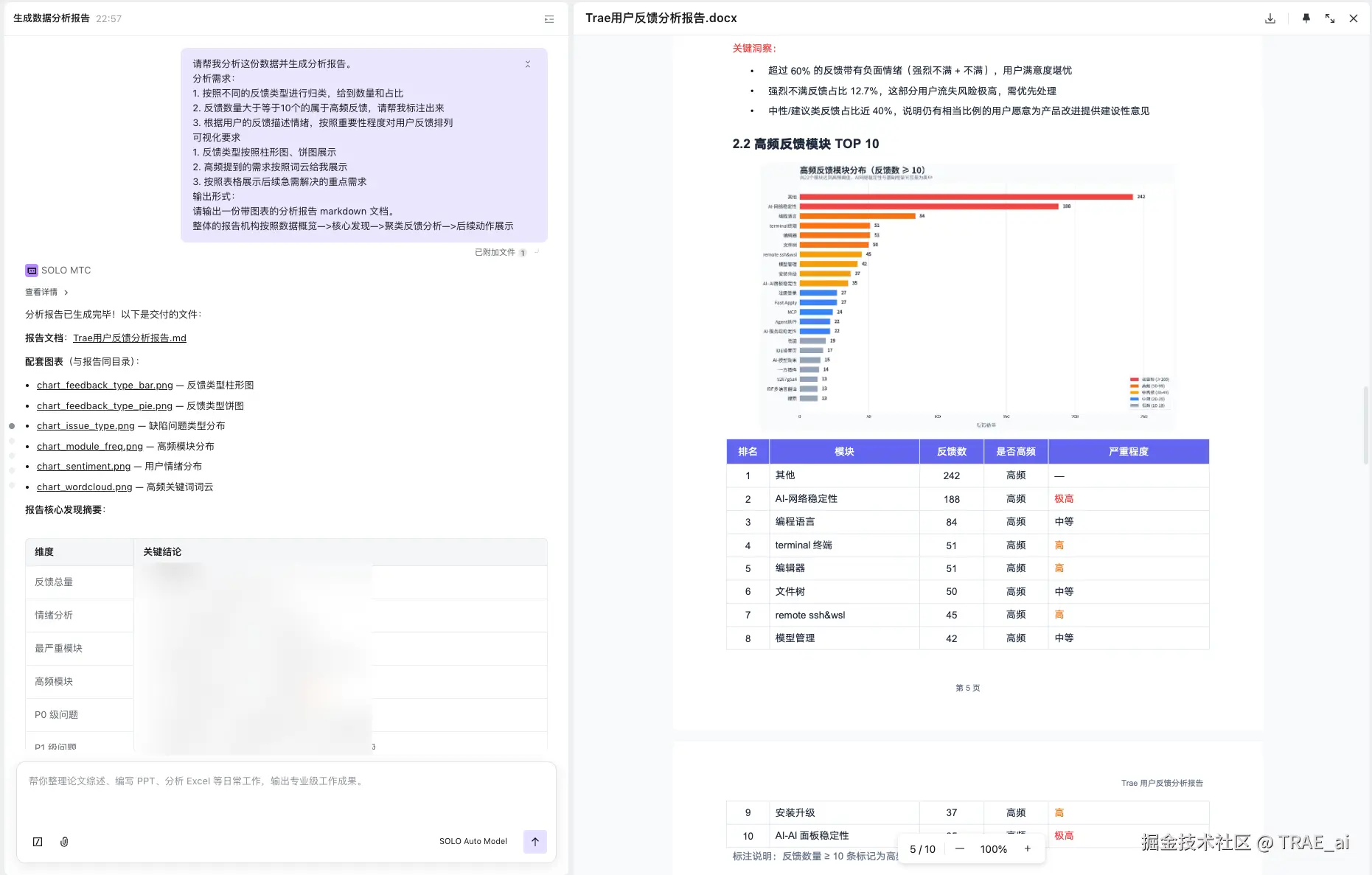Select the 编辑器 module cell
Viewport: 1372px width, 875px height.
844,568
